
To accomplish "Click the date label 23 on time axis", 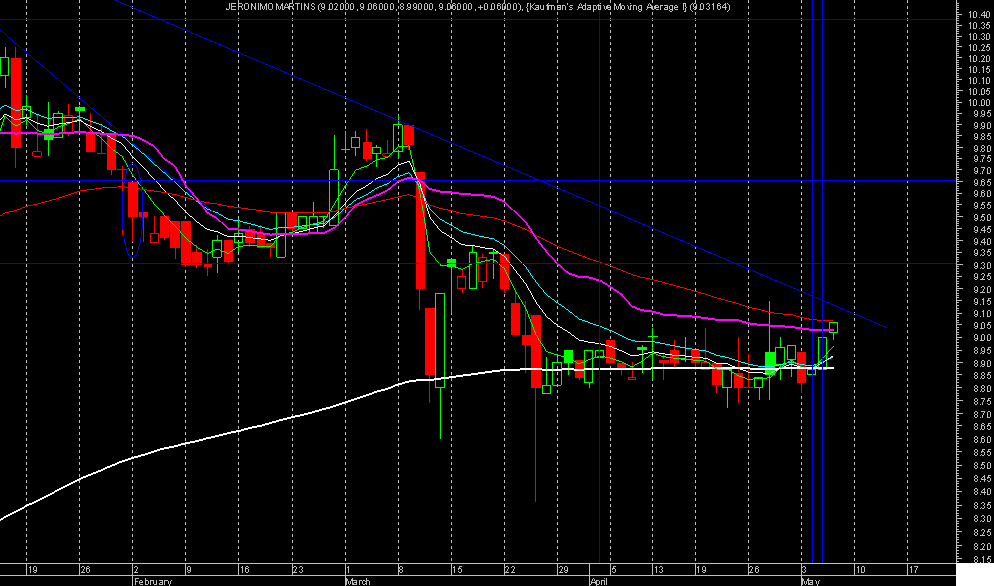I will point(298,570).
